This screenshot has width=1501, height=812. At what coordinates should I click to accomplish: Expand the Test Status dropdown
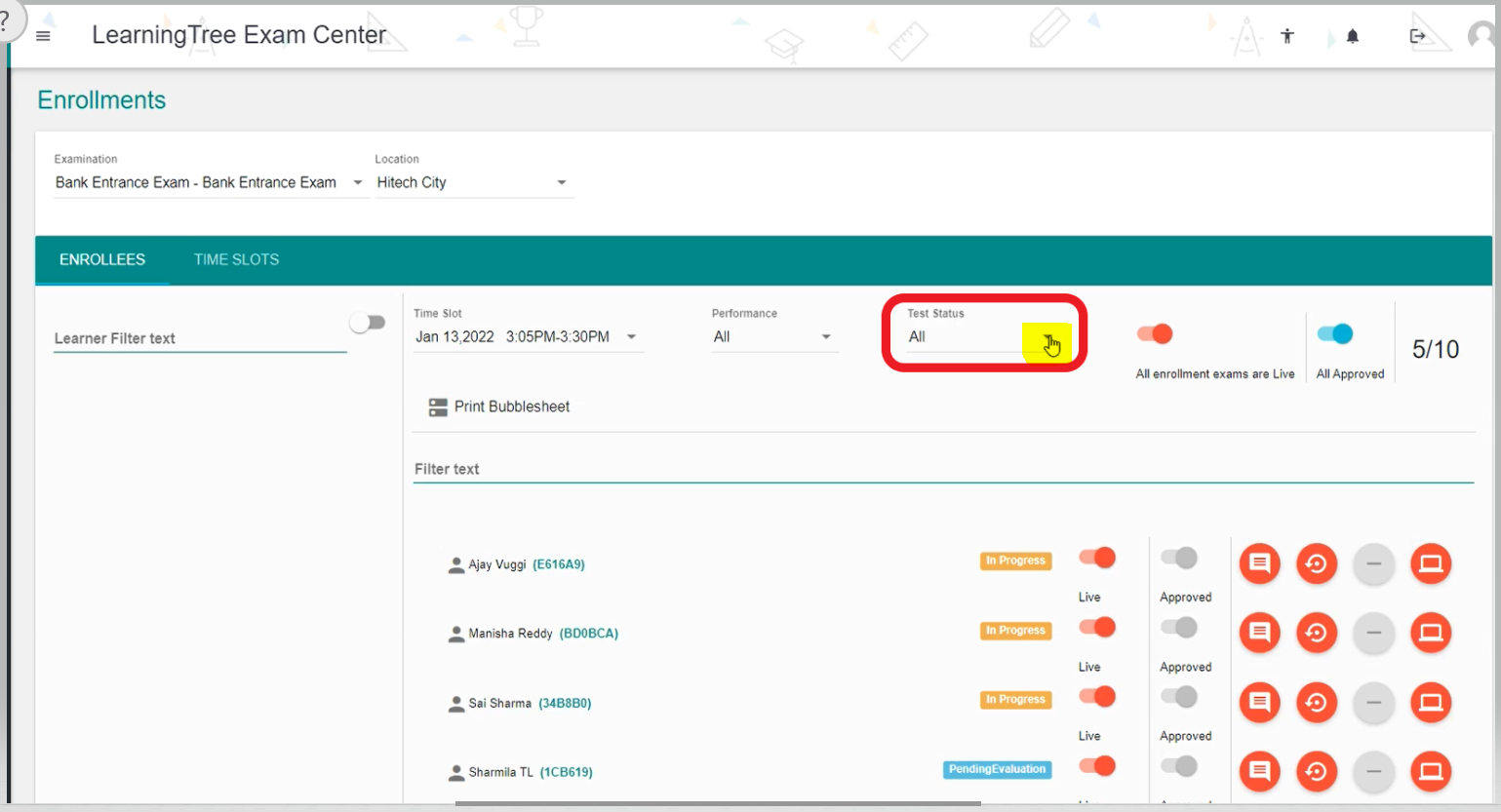1049,338
